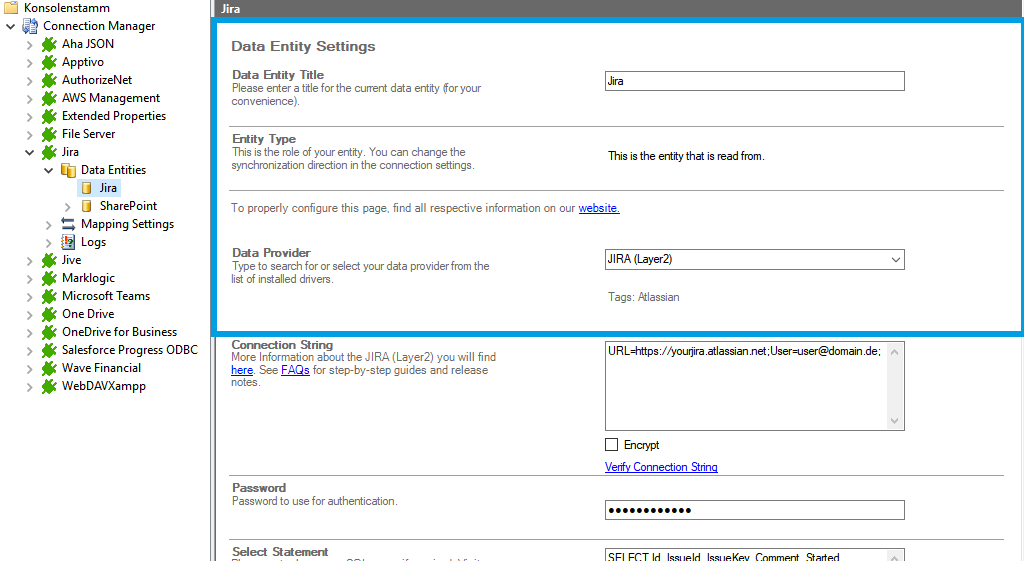Select the Salesforce Progress ODBC connection
Screen dimensions: 1024x561
129,350
